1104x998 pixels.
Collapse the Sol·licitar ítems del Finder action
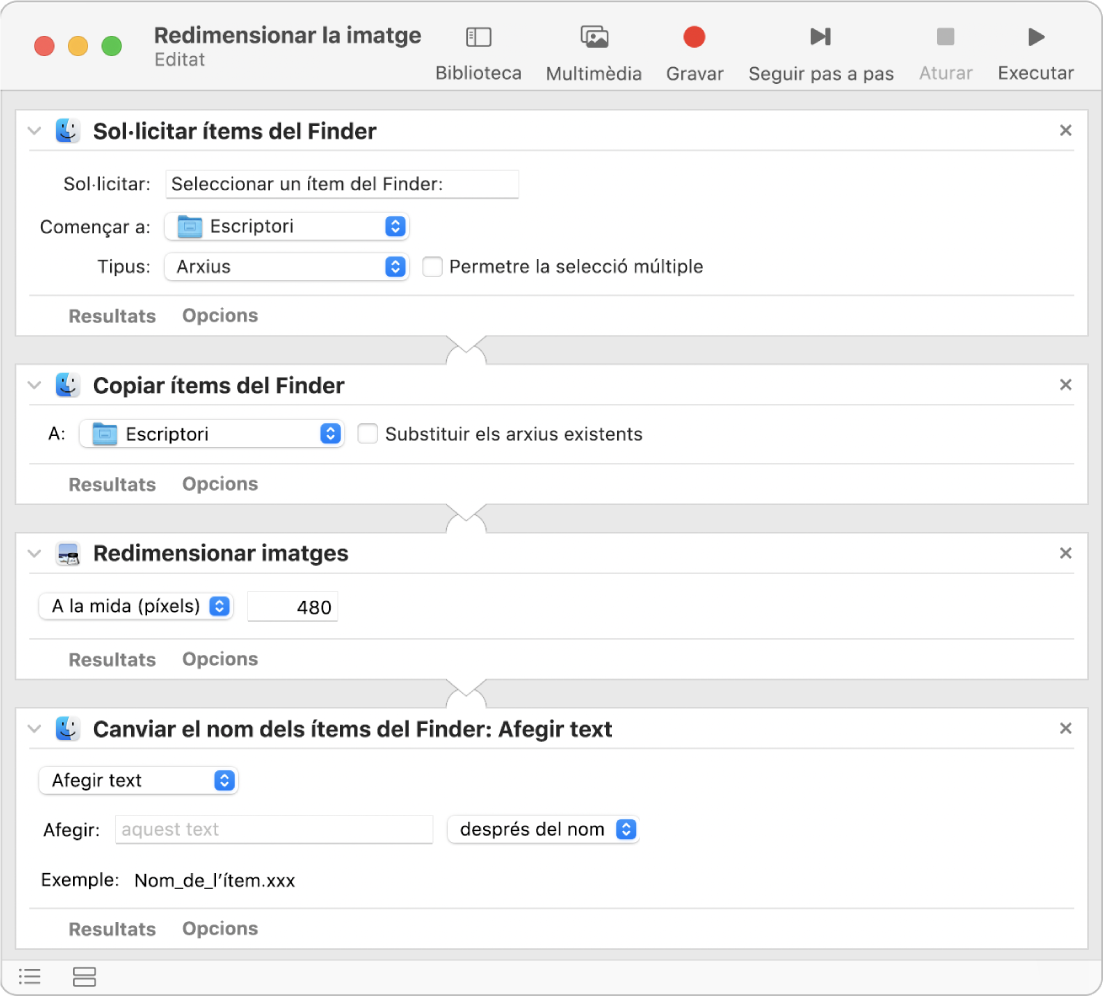(35, 131)
